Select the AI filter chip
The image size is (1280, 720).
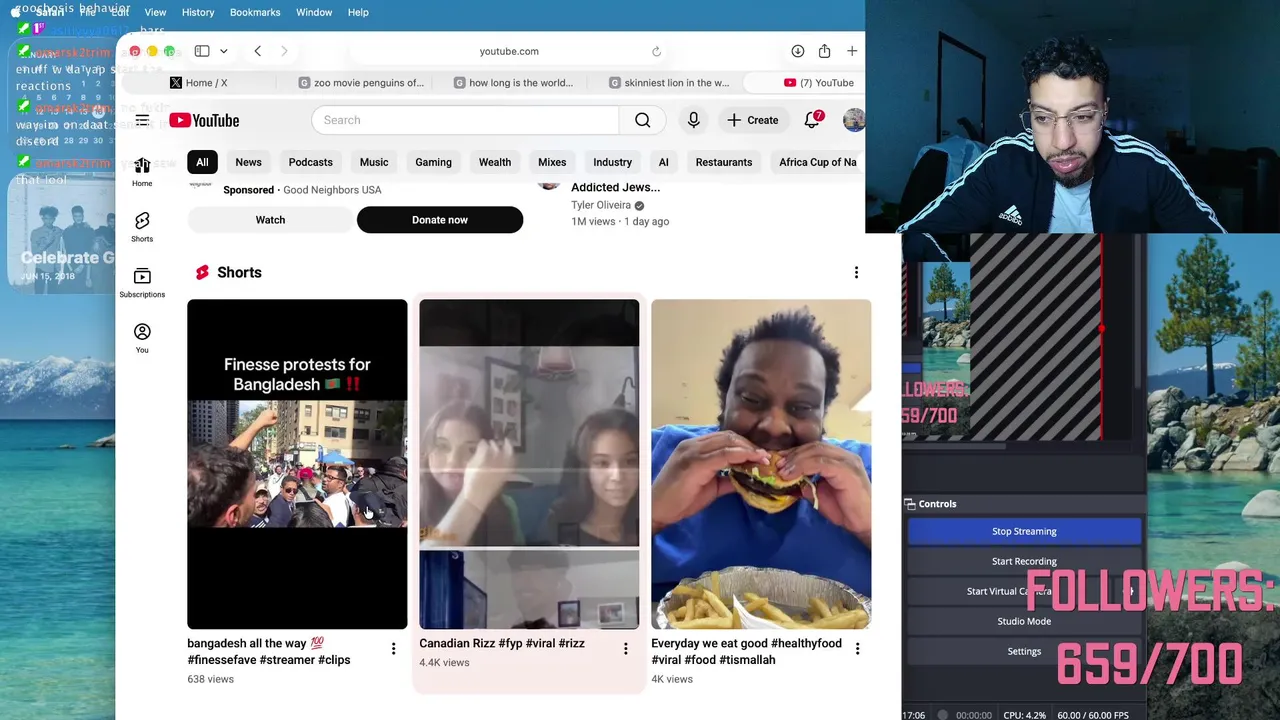click(663, 162)
